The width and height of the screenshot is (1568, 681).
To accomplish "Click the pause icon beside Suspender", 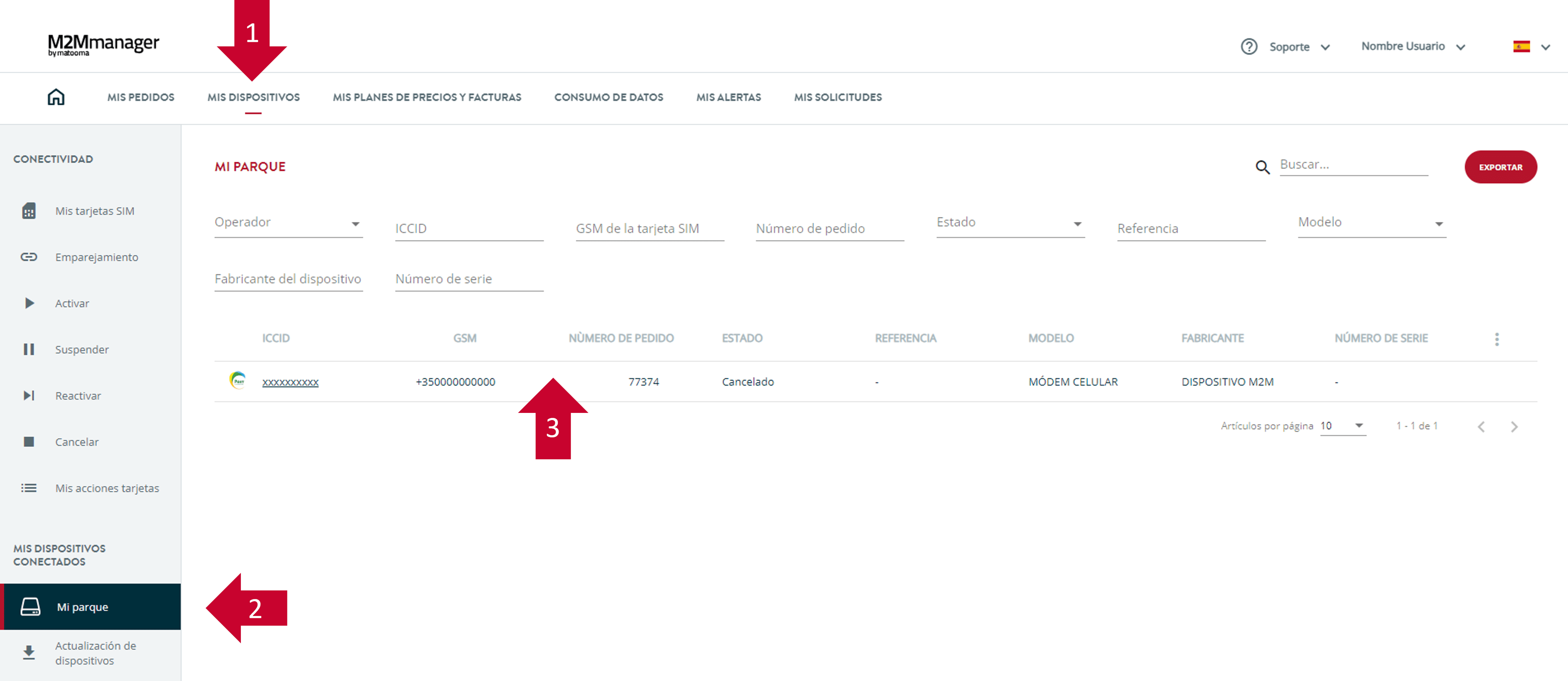I will tap(28, 349).
